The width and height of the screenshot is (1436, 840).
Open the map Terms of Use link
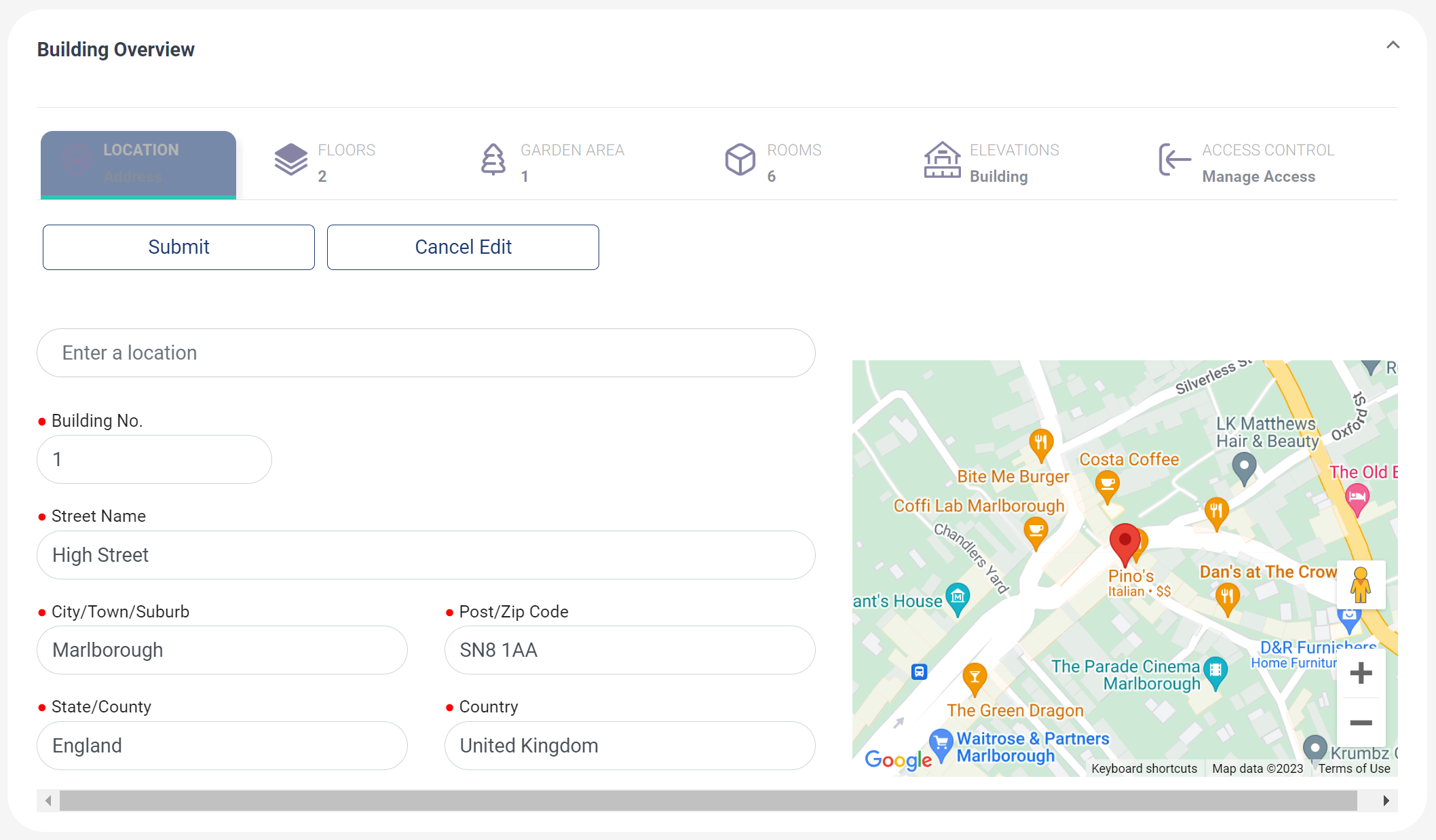click(1354, 769)
